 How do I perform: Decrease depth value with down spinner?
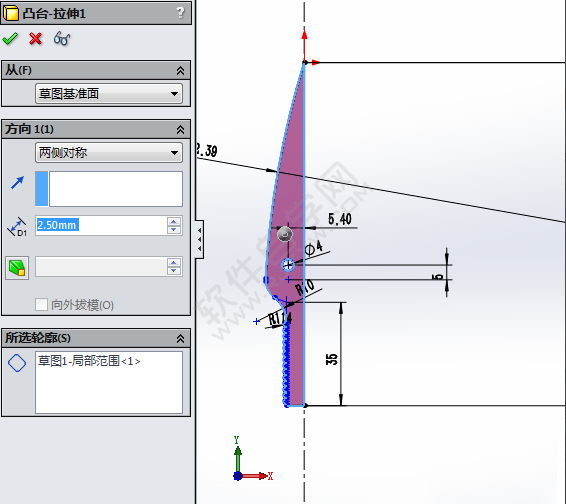[174, 230]
